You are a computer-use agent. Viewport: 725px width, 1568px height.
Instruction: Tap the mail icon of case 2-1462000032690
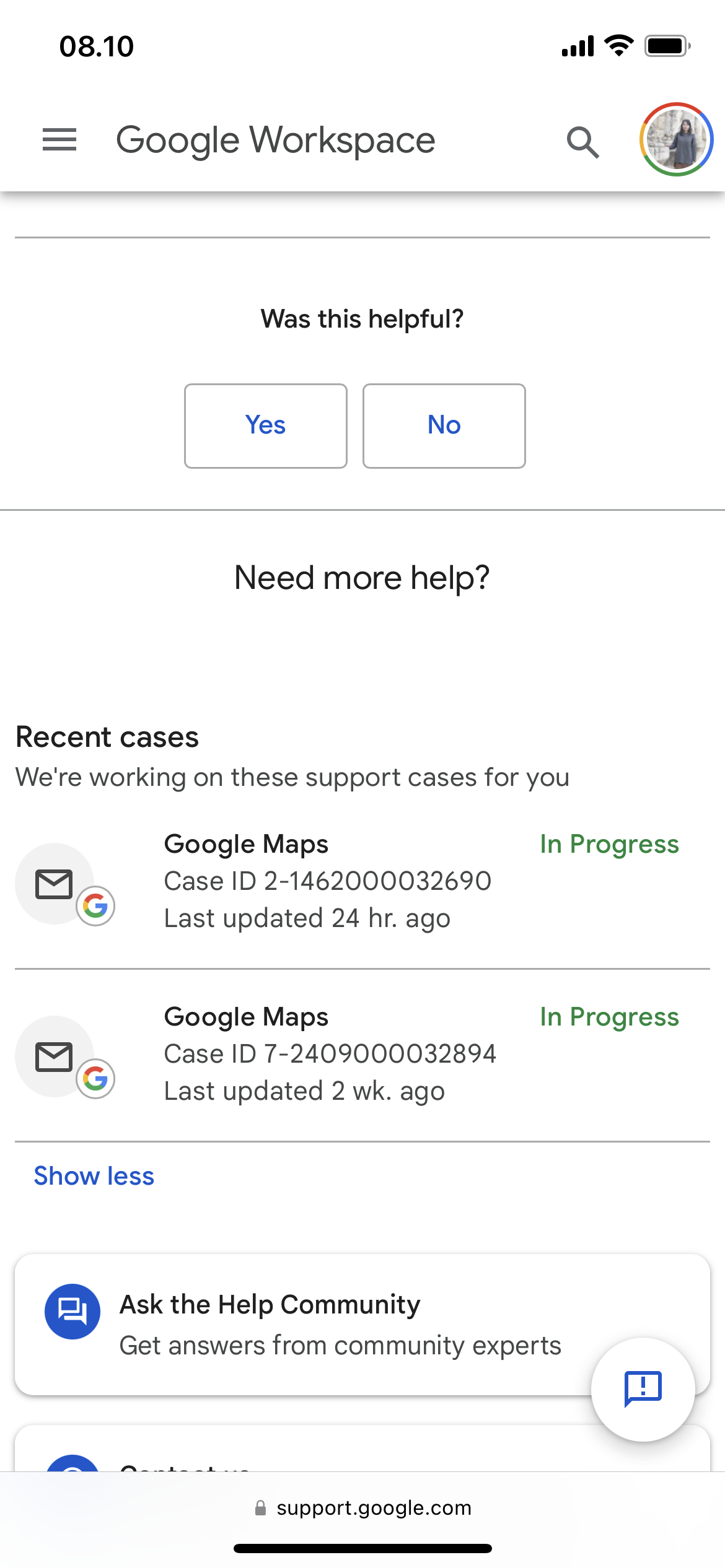tap(55, 884)
